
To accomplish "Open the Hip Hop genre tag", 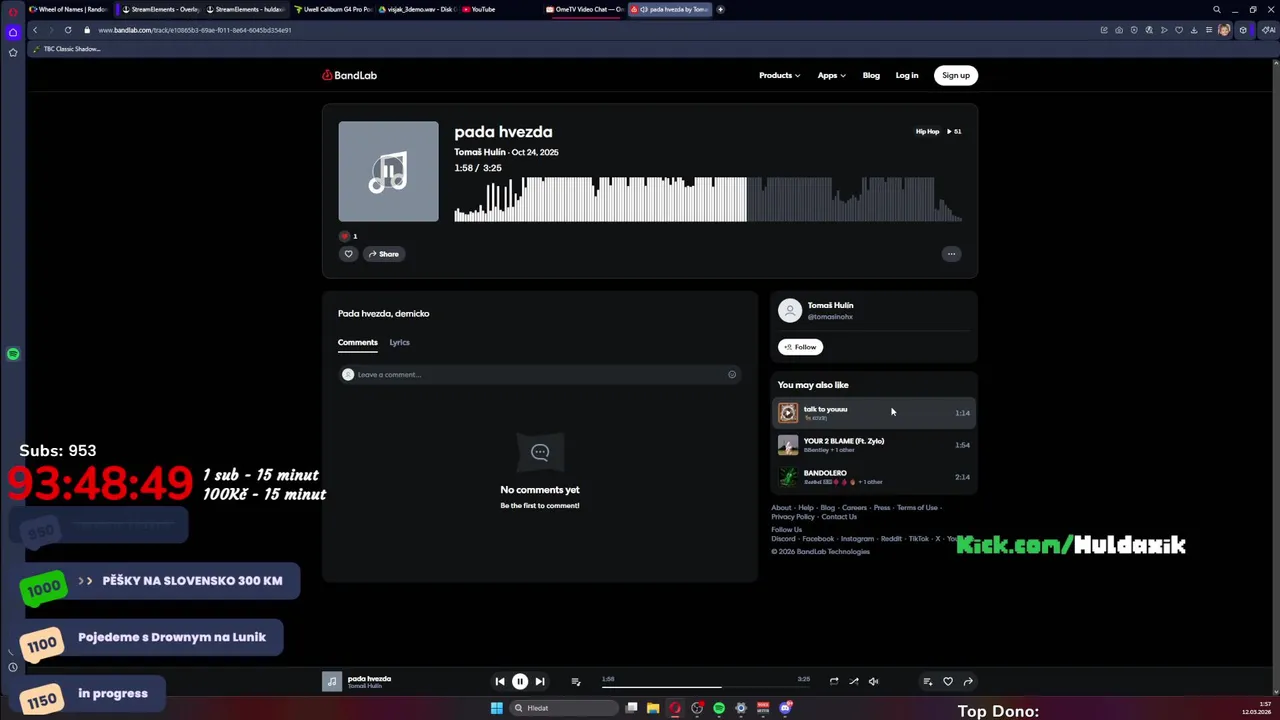I will 927,131.
